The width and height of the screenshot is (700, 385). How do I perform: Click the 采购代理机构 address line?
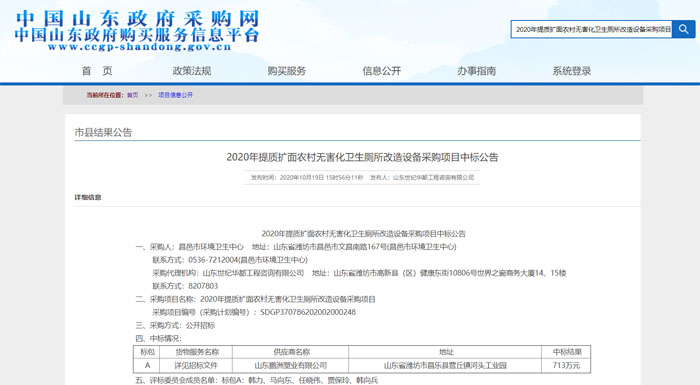point(359,273)
